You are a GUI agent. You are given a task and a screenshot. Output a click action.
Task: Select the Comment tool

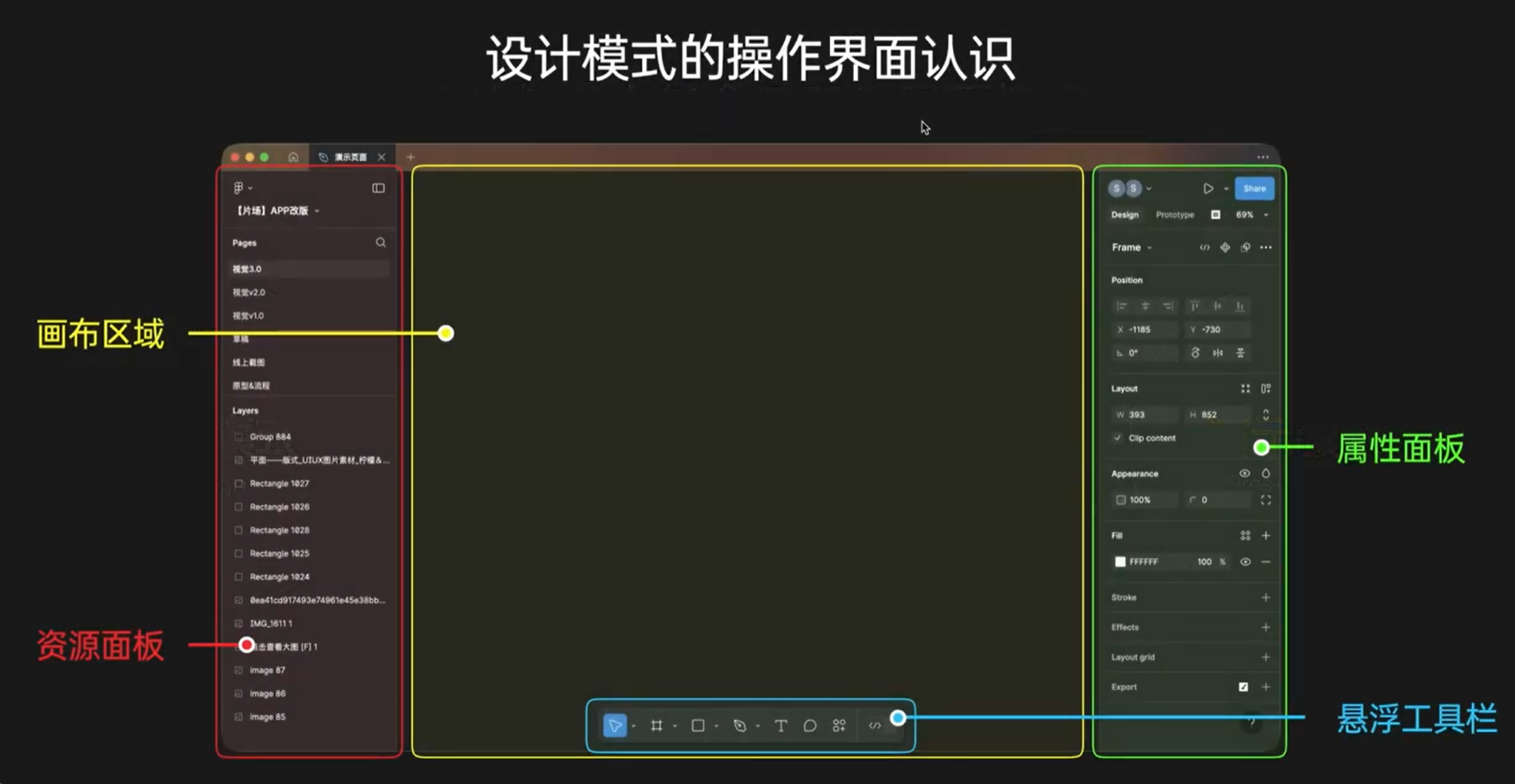(810, 726)
